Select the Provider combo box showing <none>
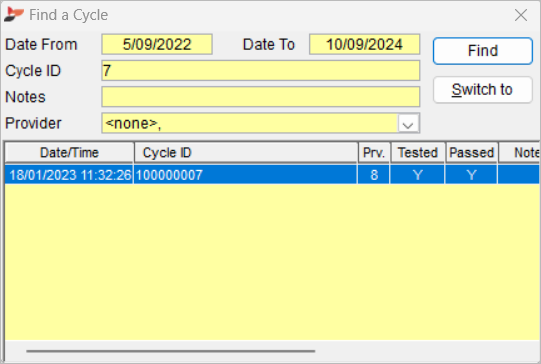 tap(260, 123)
